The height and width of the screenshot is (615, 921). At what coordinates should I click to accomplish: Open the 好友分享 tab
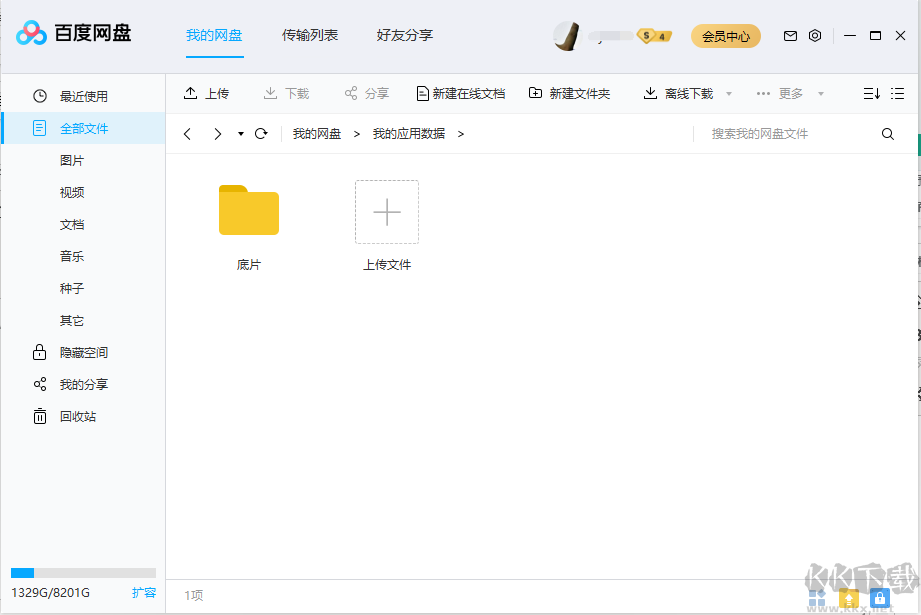(404, 35)
